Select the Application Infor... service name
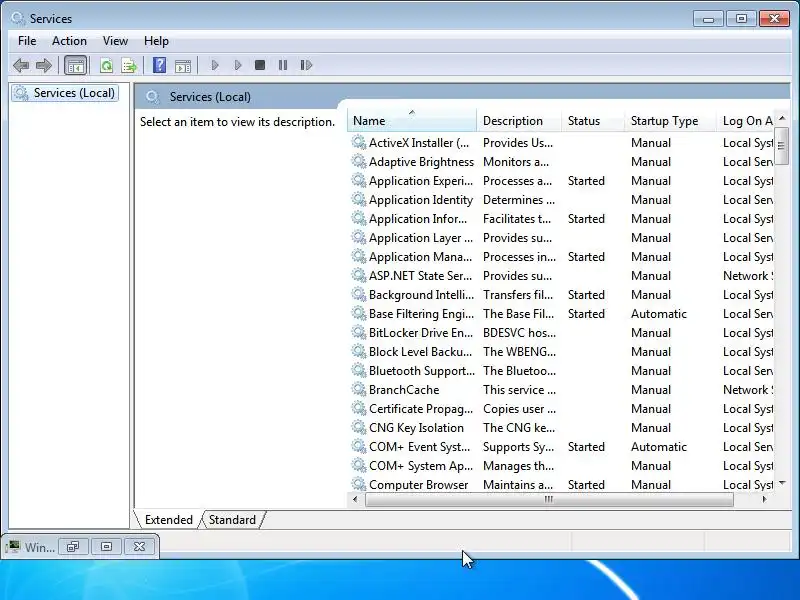The image size is (800, 600). point(417,218)
